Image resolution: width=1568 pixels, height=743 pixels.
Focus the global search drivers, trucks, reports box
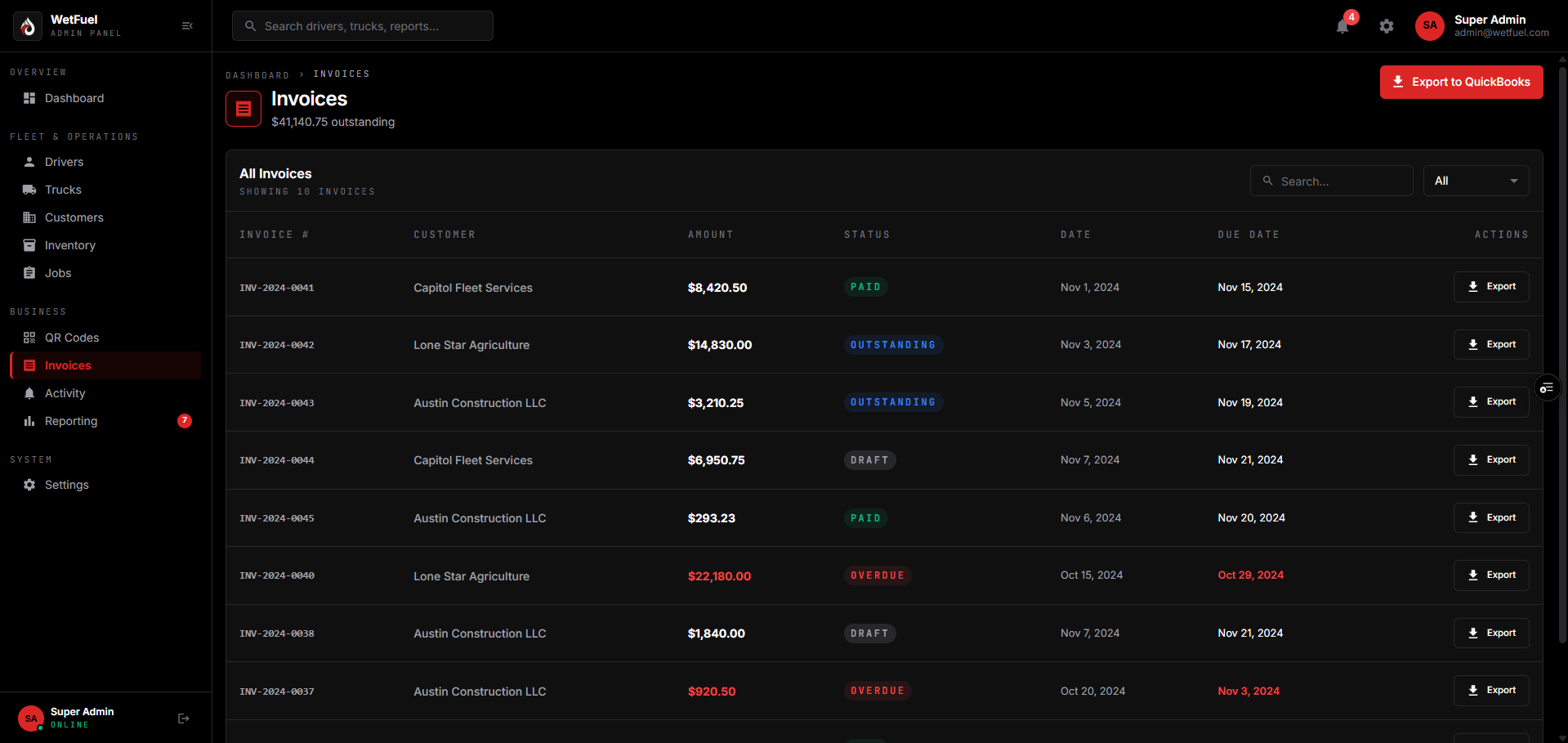tap(363, 26)
